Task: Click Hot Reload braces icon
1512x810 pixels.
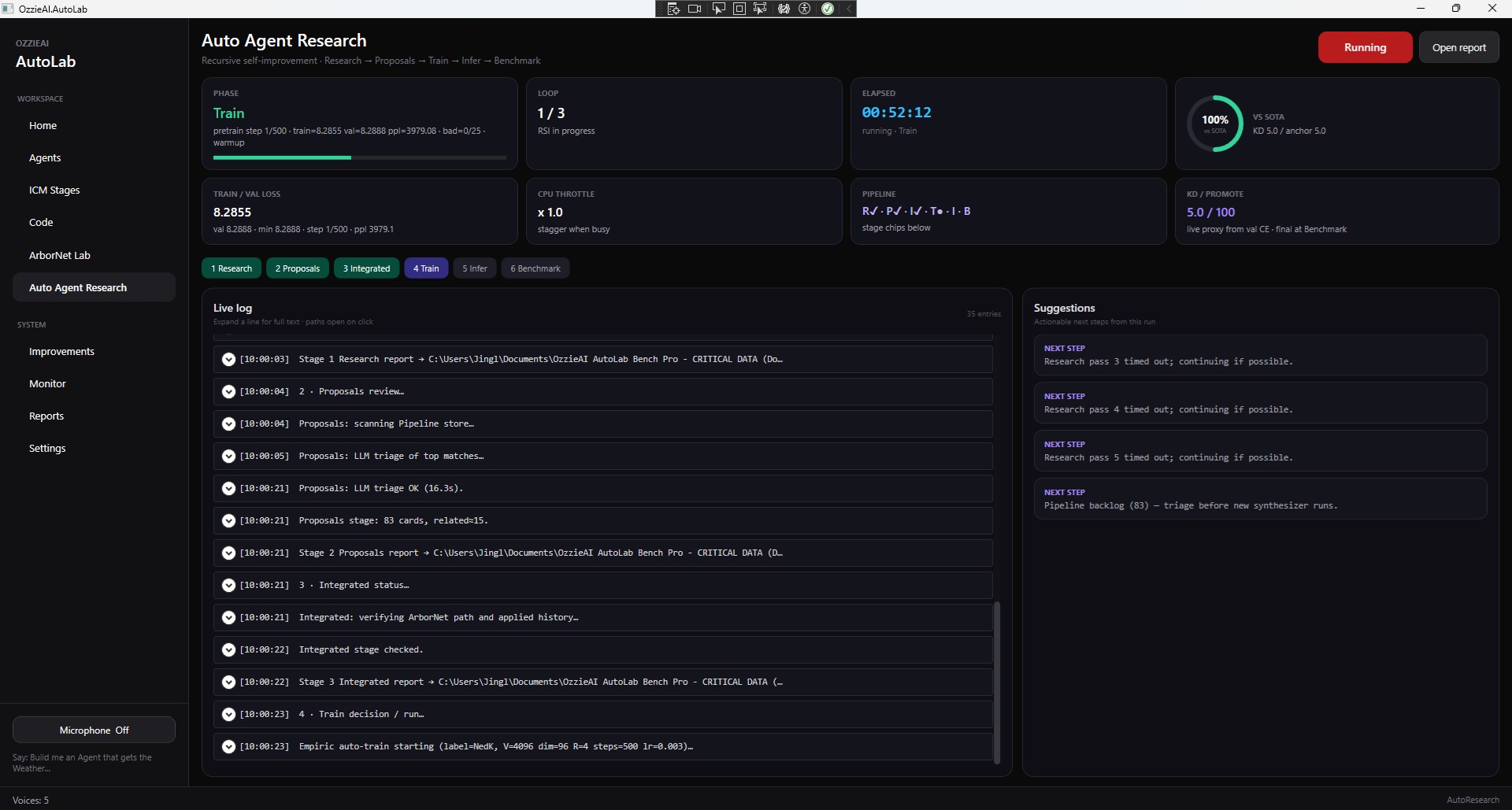Action: 784,9
